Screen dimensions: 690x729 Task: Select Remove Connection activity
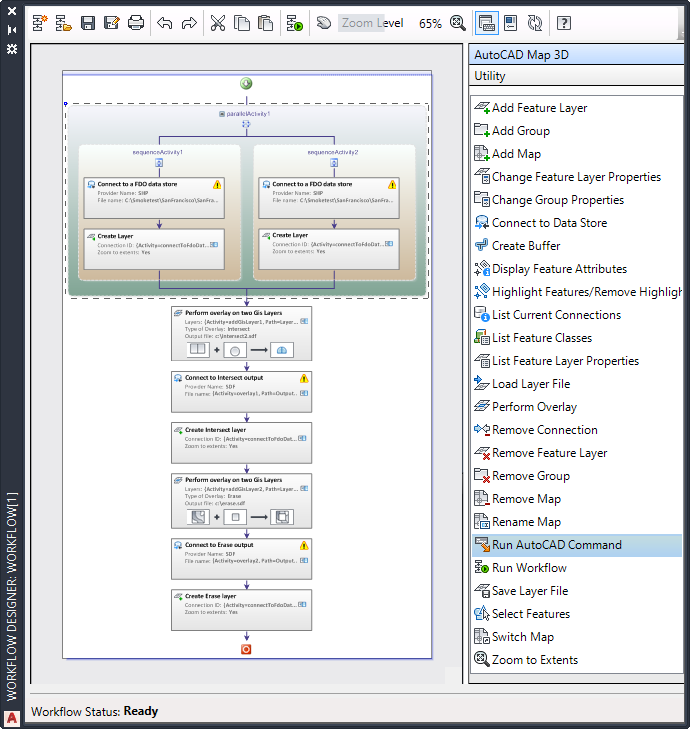[577, 430]
